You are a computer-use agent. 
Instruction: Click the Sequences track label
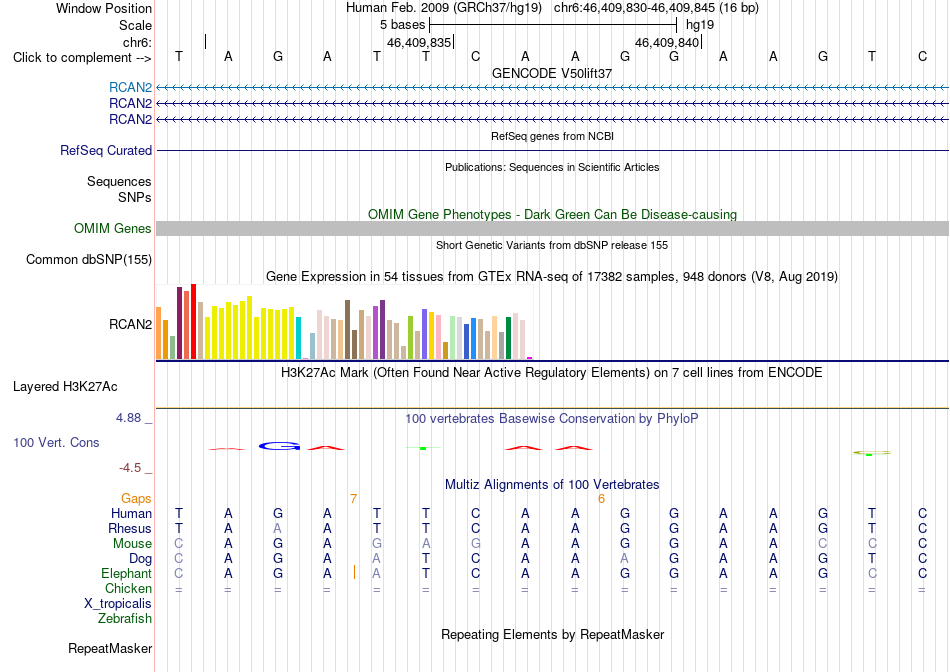(119, 181)
